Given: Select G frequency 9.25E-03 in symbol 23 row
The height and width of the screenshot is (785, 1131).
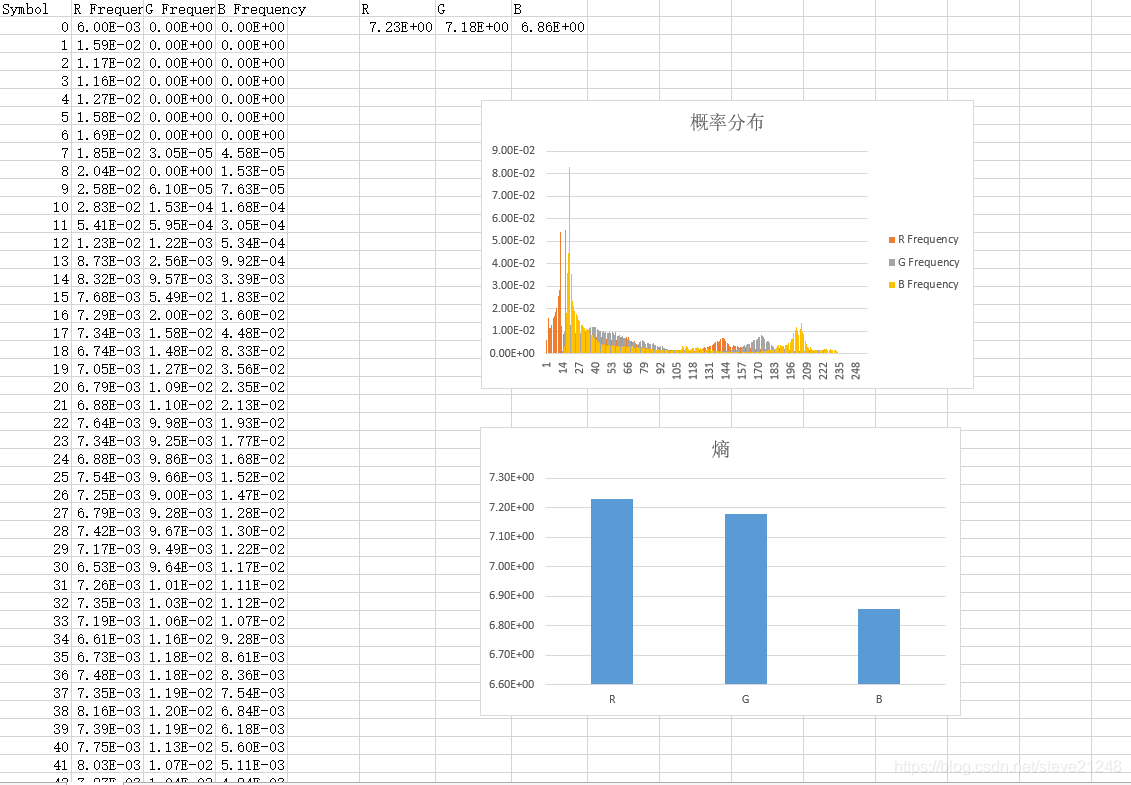Looking at the screenshot, I should coord(180,441).
